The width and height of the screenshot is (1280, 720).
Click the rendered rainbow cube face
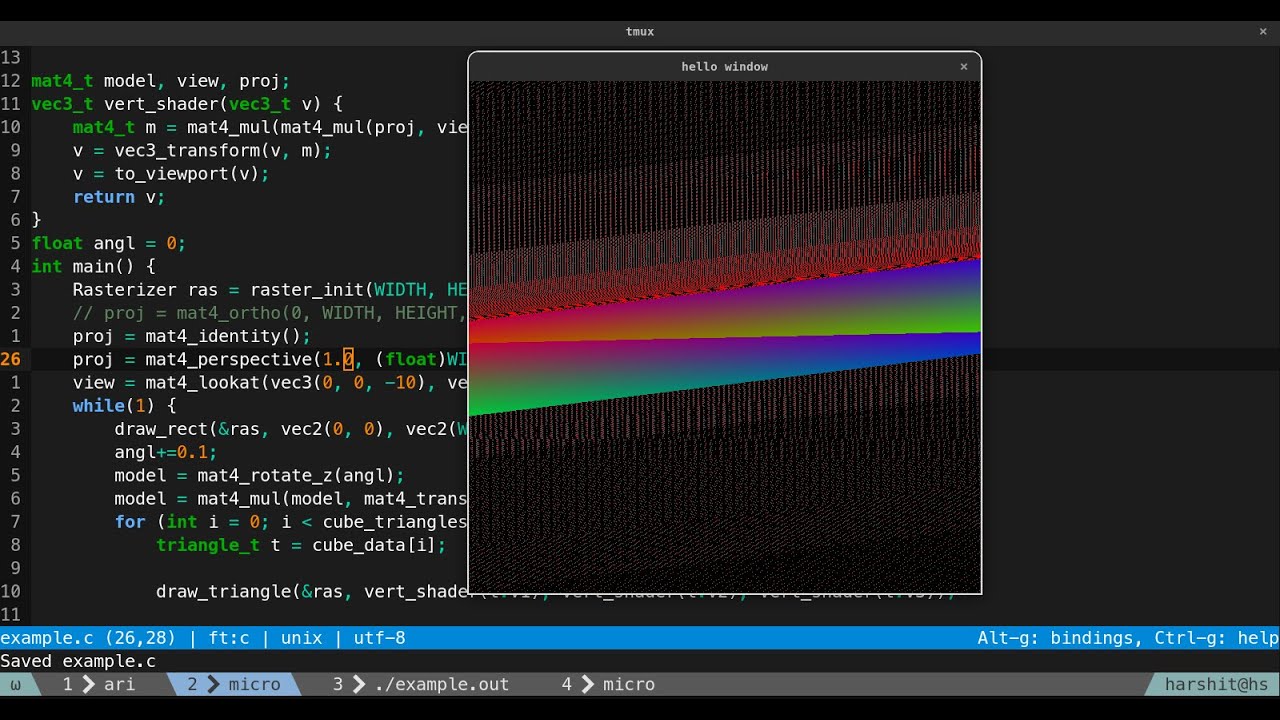click(x=724, y=335)
